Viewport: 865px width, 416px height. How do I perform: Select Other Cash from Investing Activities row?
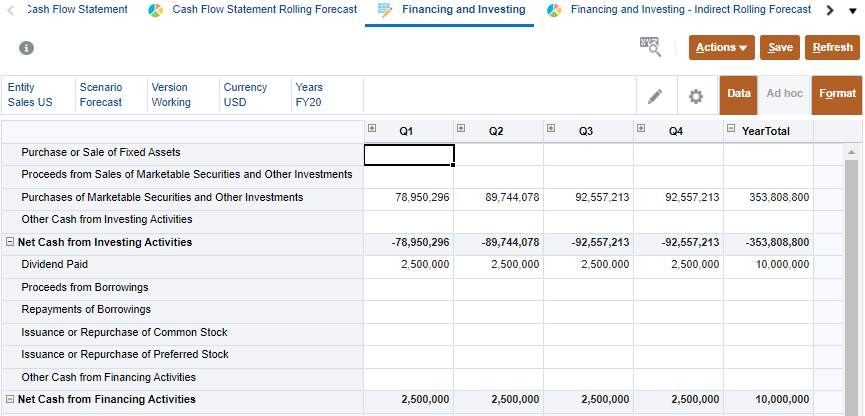(x=183, y=220)
